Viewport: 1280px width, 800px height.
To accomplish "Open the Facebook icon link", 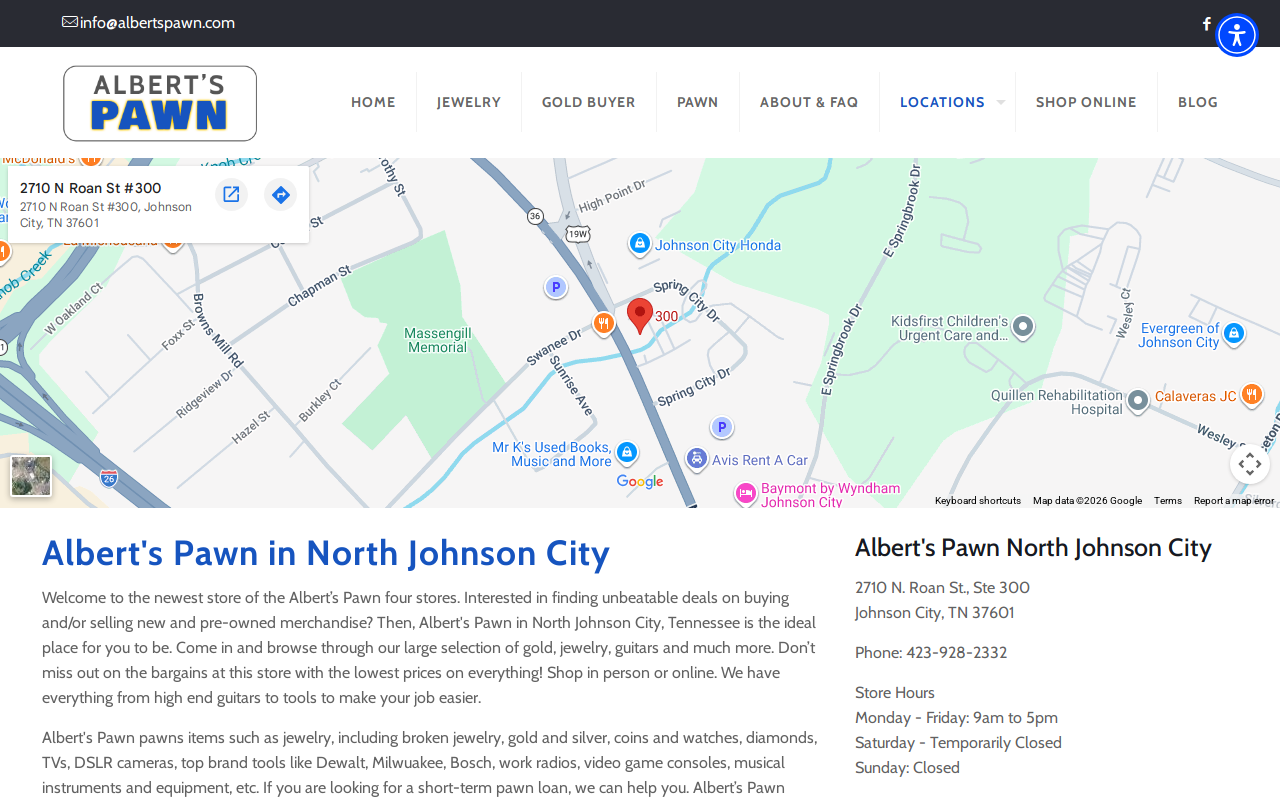I will [x=1206, y=24].
